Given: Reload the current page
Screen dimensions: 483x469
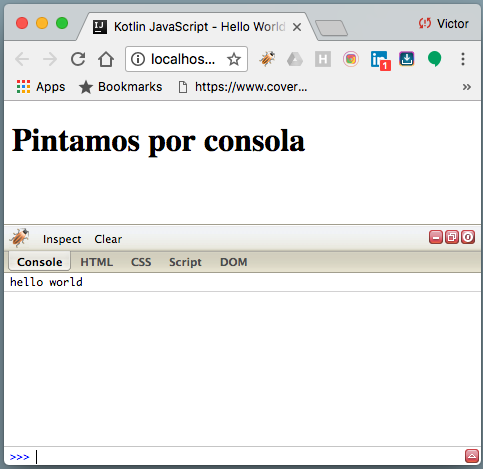Looking at the screenshot, I should coord(78,59).
